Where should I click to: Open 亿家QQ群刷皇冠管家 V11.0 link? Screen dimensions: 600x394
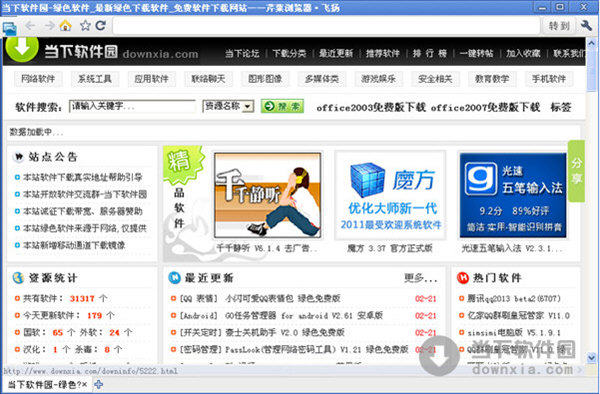[x=518, y=316]
